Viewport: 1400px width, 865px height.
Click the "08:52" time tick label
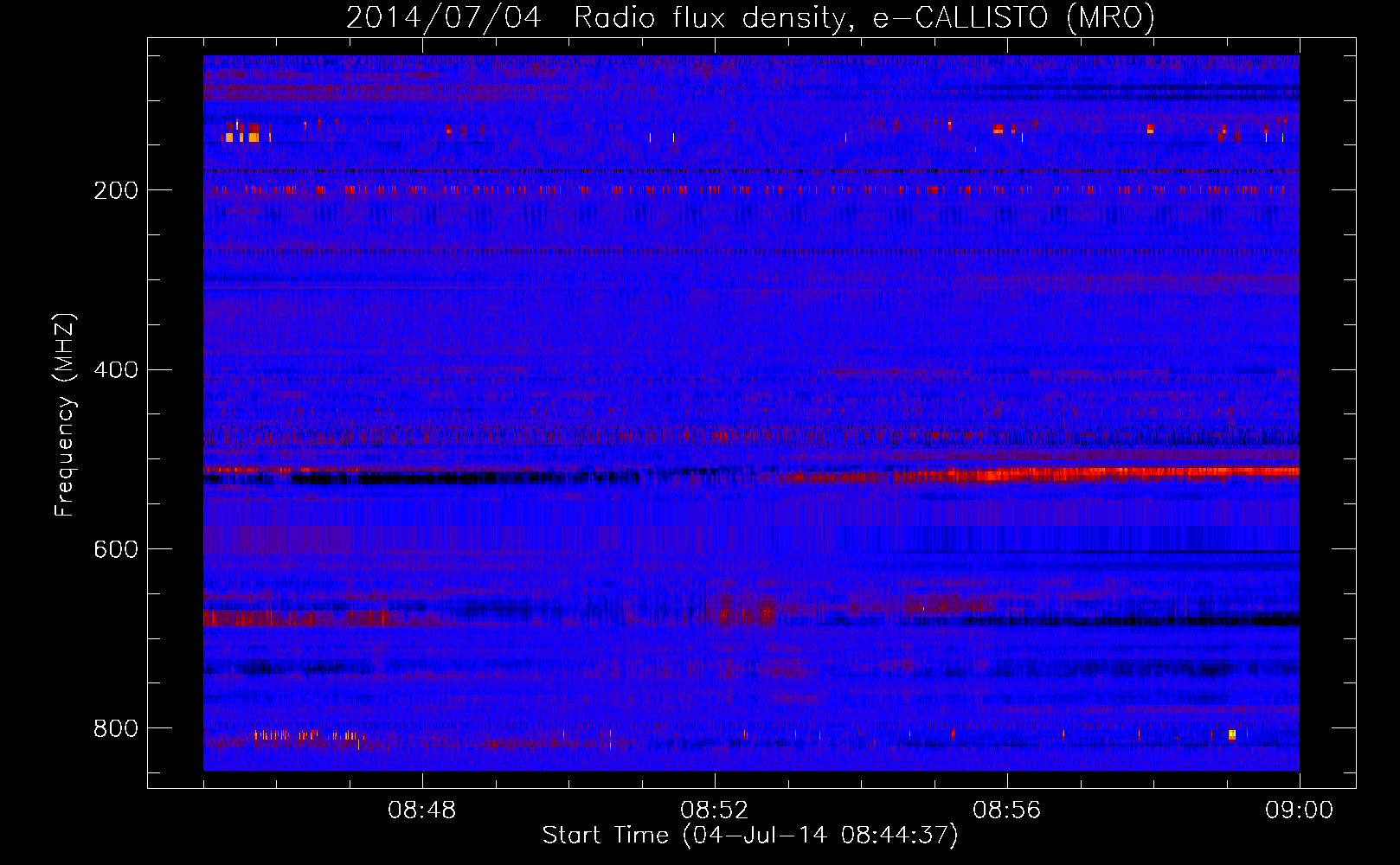714,811
